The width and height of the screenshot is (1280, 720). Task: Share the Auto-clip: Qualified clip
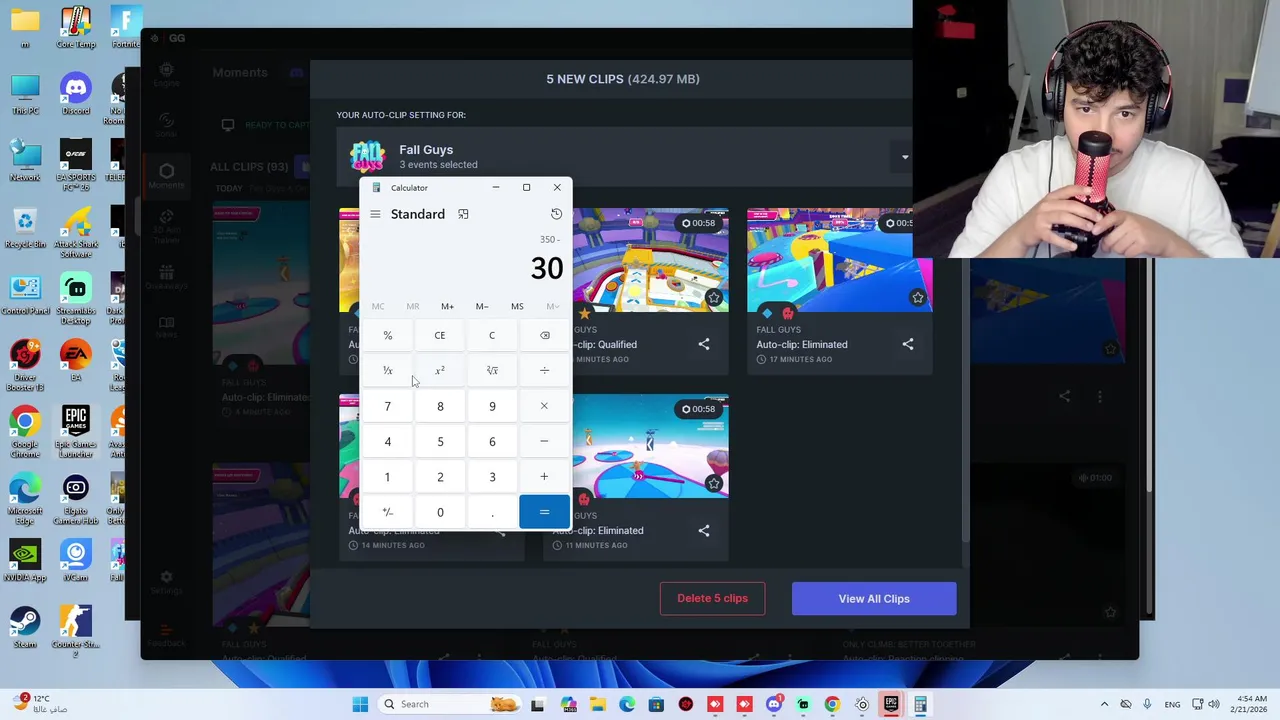pyautogui.click(x=704, y=344)
